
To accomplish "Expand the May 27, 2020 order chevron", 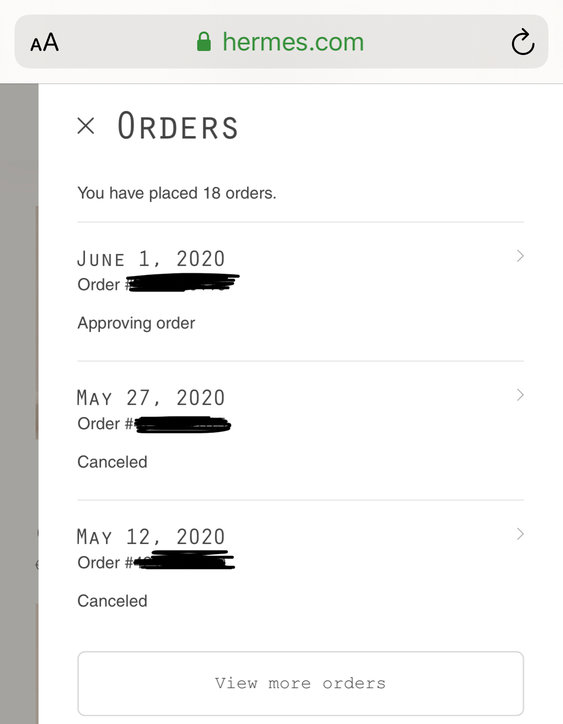I will coord(520,395).
